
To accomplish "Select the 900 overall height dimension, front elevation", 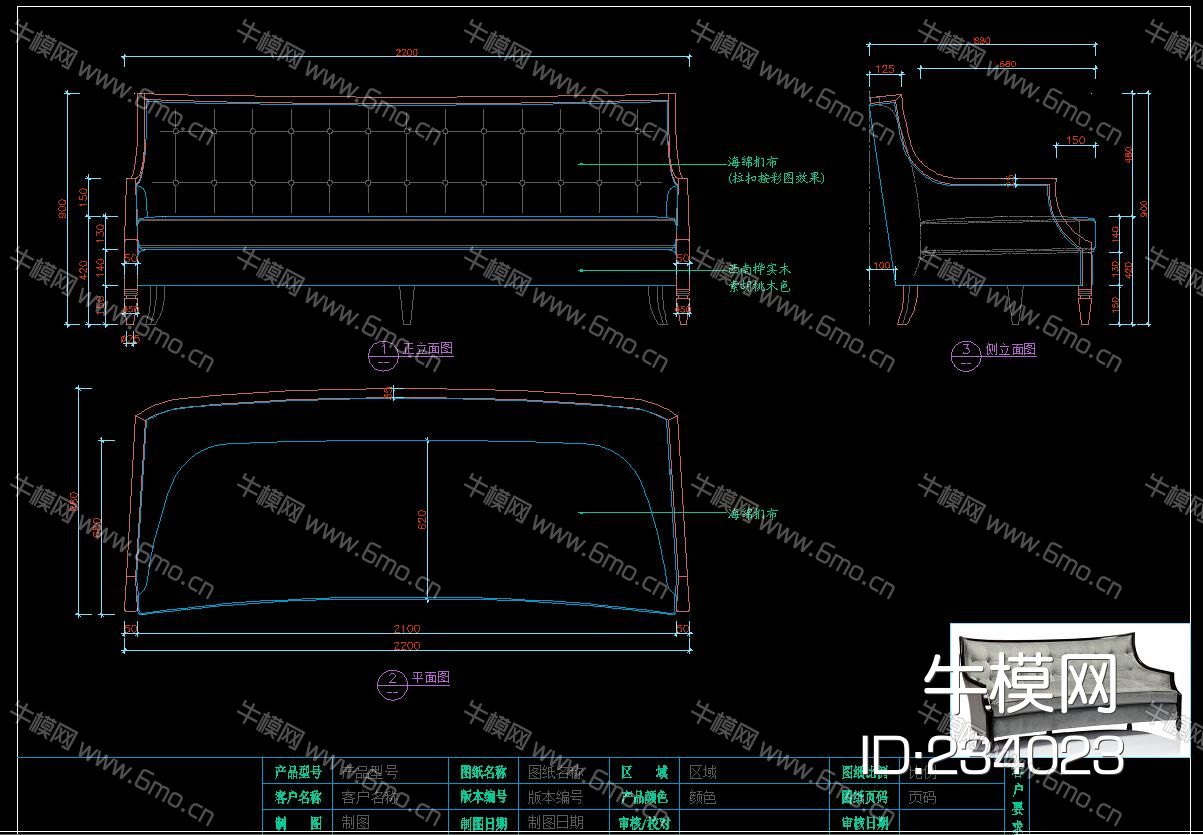I will coord(62,209).
